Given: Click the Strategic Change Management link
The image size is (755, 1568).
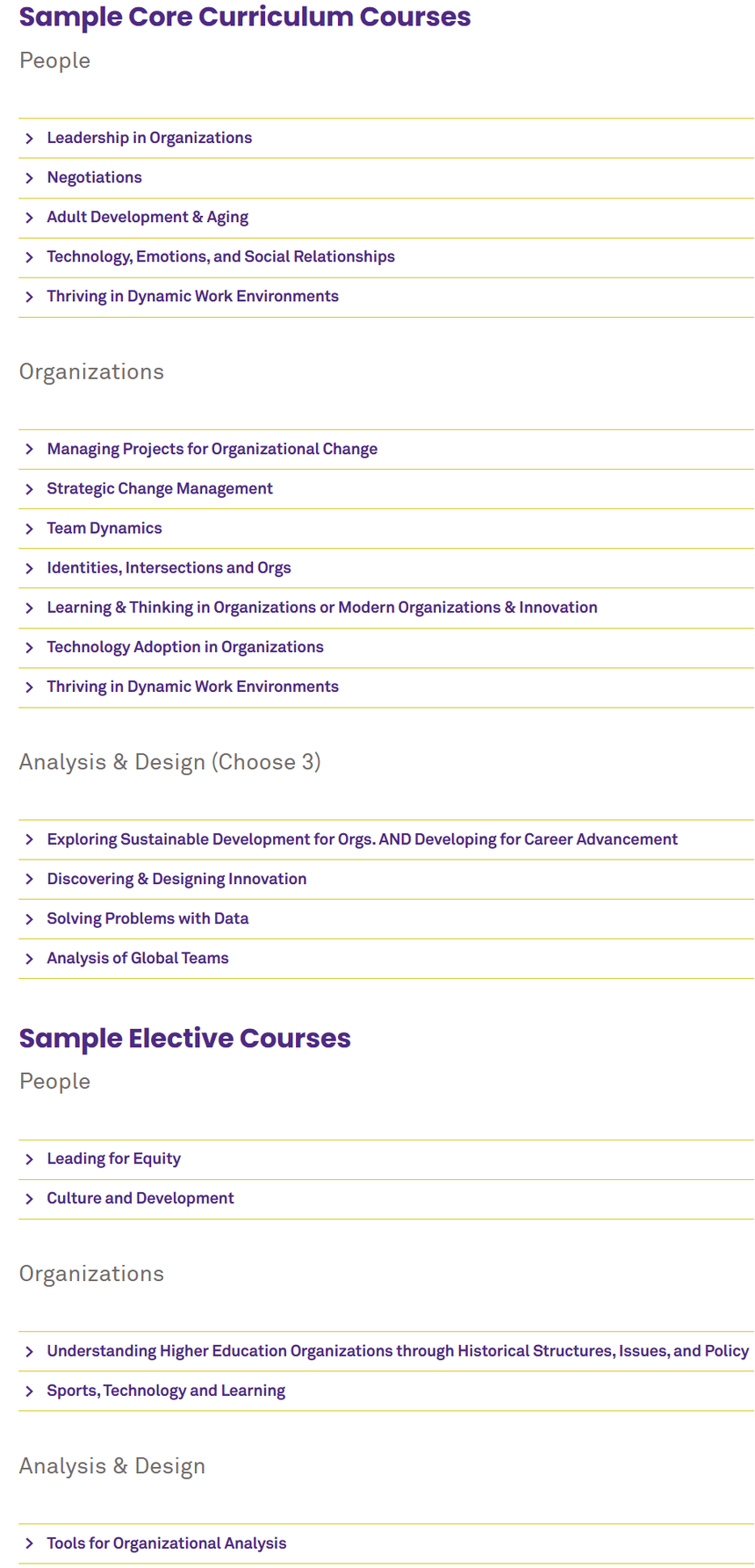Looking at the screenshot, I should 160,488.
